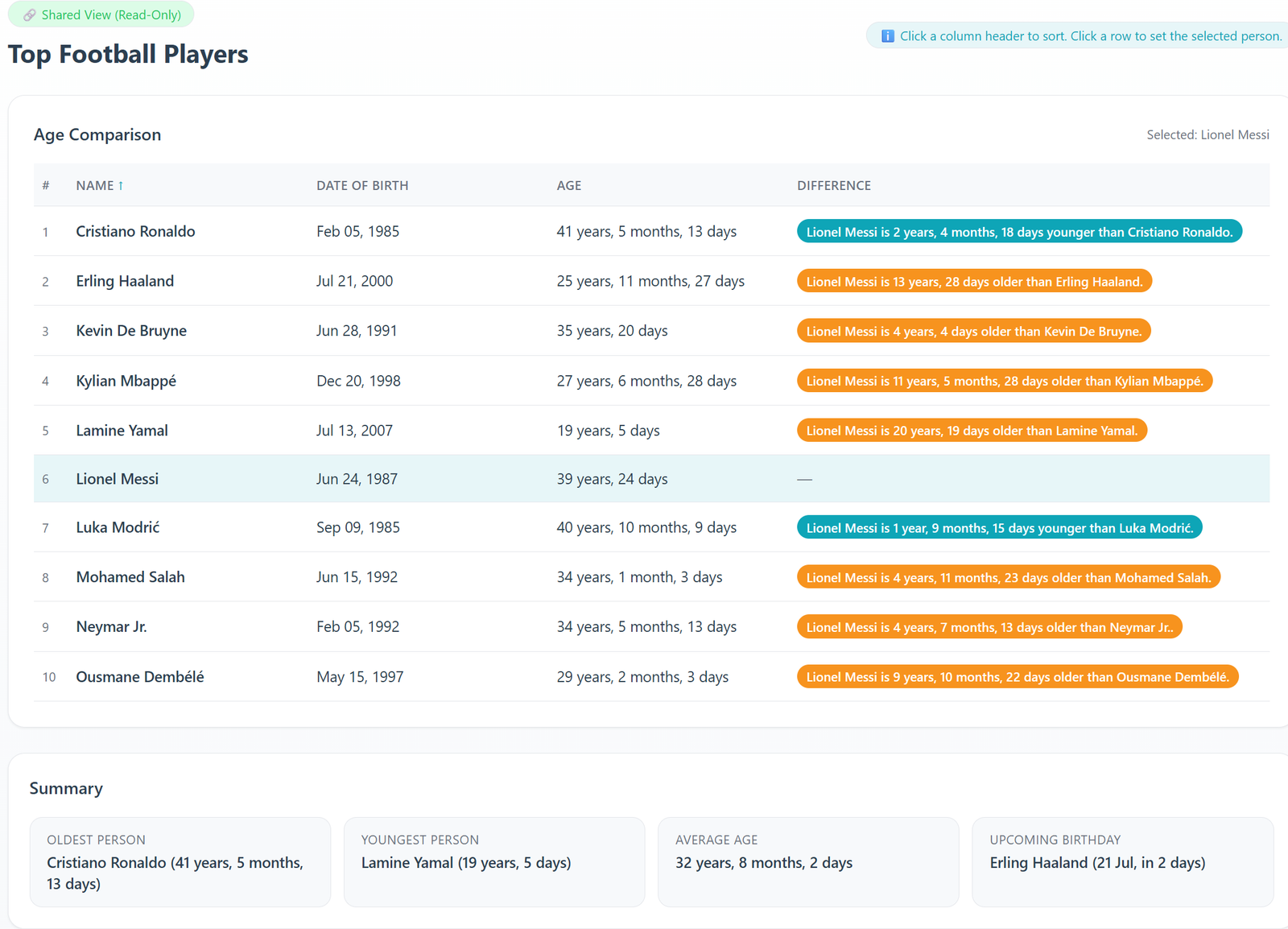
Task: Click the older than Neymar Jr. badge
Action: (989, 627)
